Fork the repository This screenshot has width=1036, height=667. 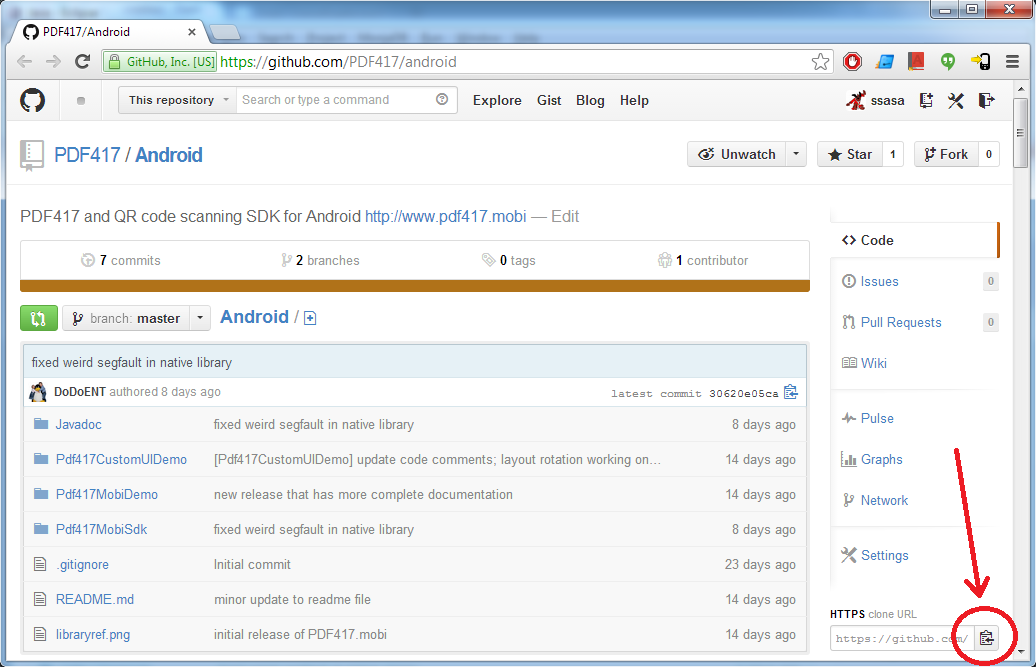pyautogui.click(x=946, y=154)
